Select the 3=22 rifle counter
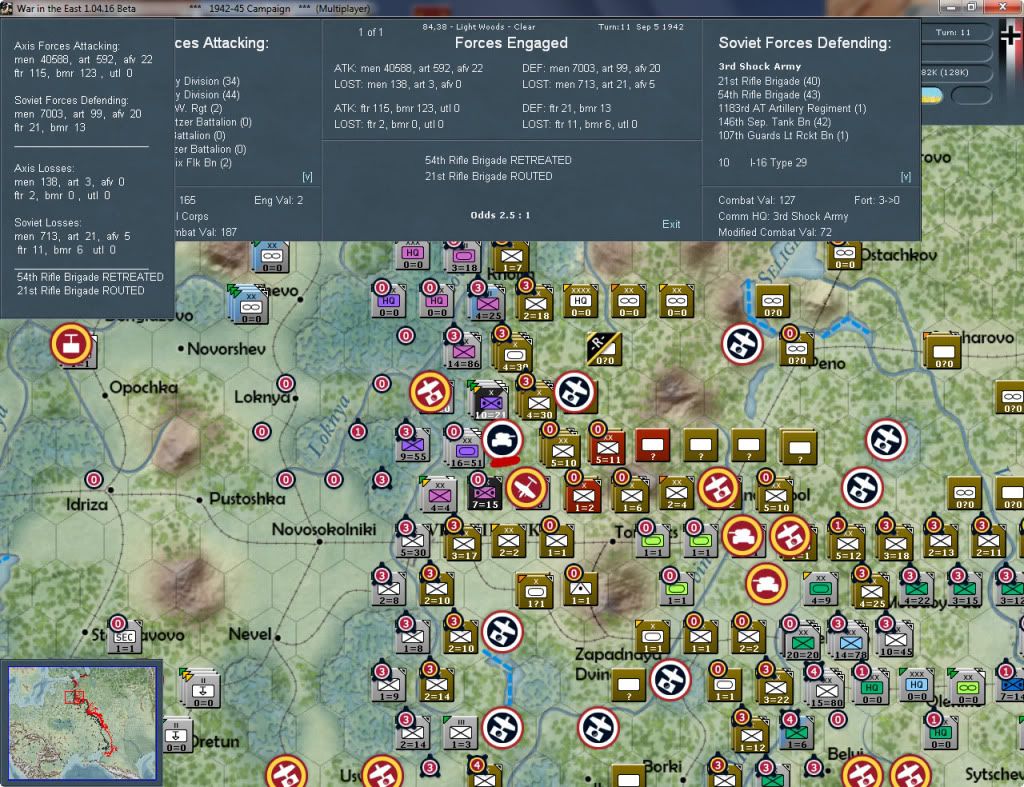 click(x=776, y=689)
